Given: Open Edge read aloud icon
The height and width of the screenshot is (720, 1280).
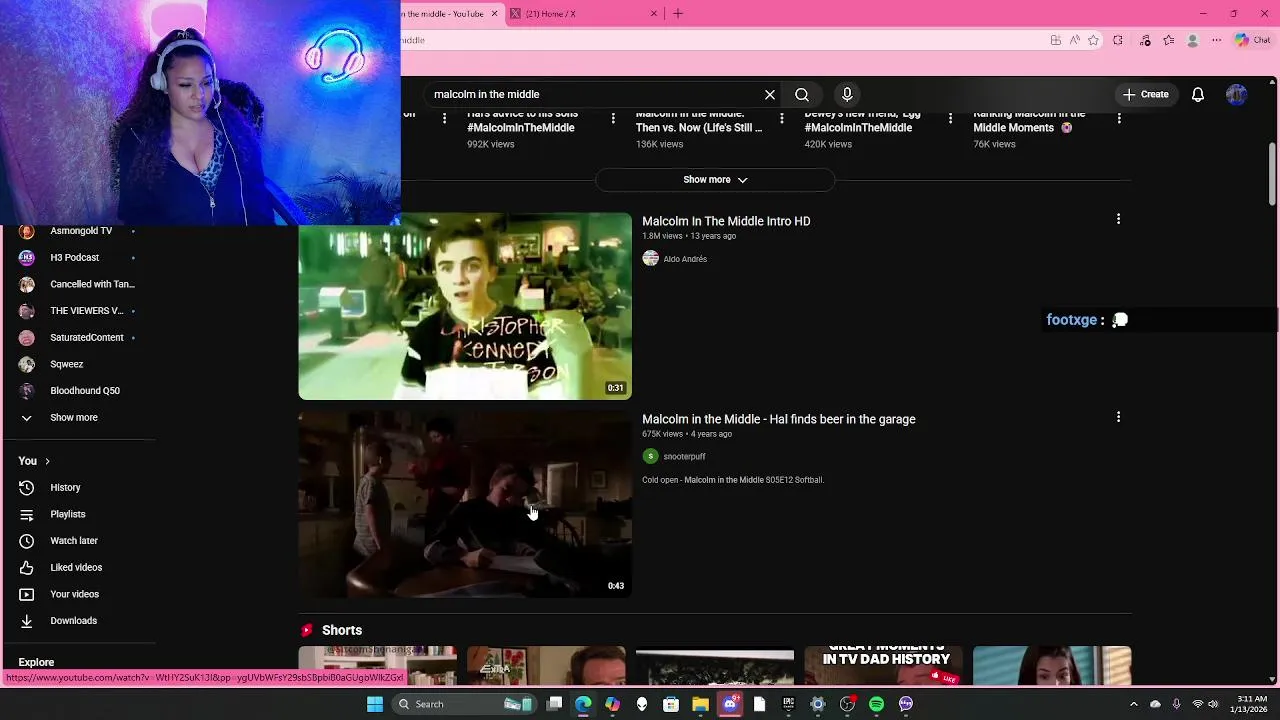Looking at the screenshot, I should coord(1075,40).
